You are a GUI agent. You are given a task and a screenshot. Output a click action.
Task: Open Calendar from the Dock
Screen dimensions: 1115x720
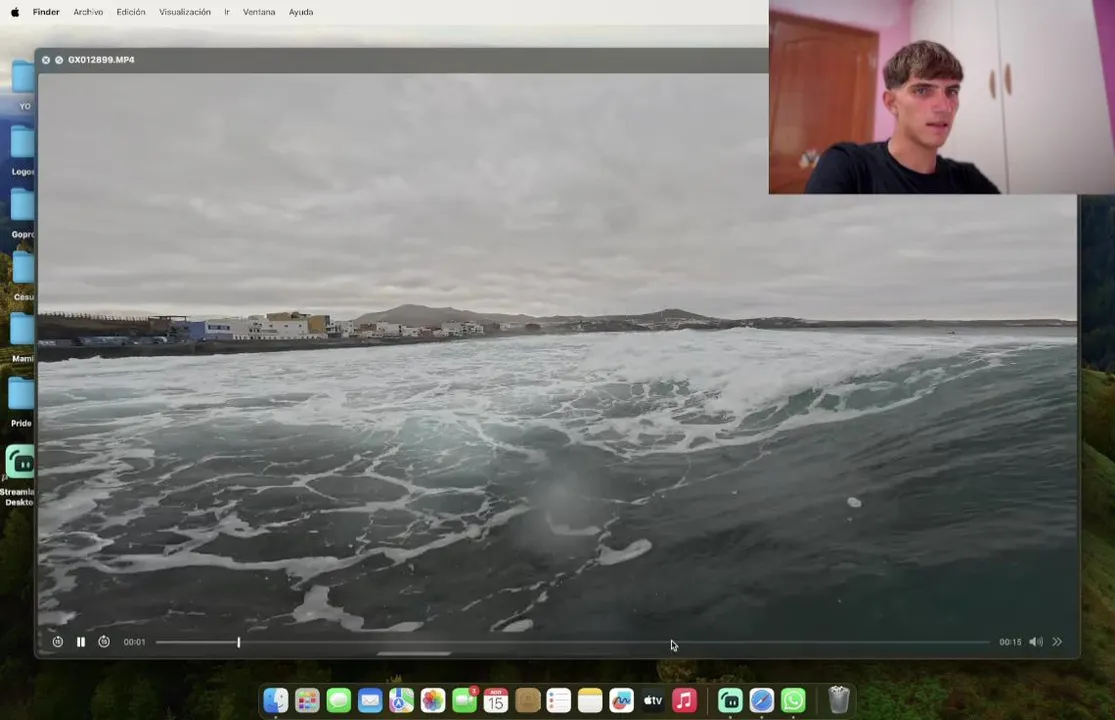(496, 701)
